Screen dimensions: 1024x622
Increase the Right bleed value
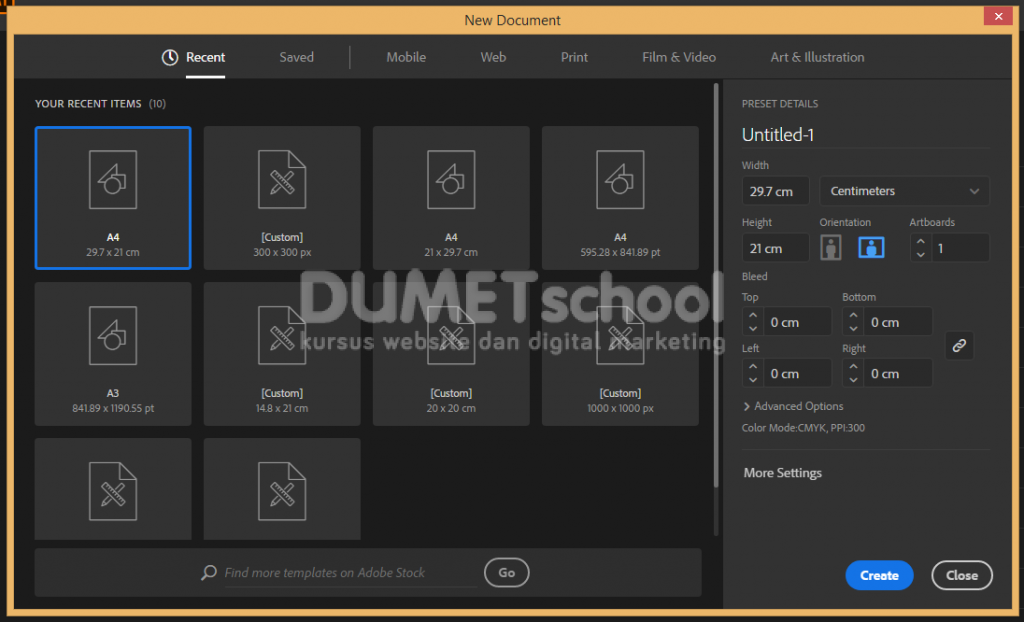pos(854,367)
